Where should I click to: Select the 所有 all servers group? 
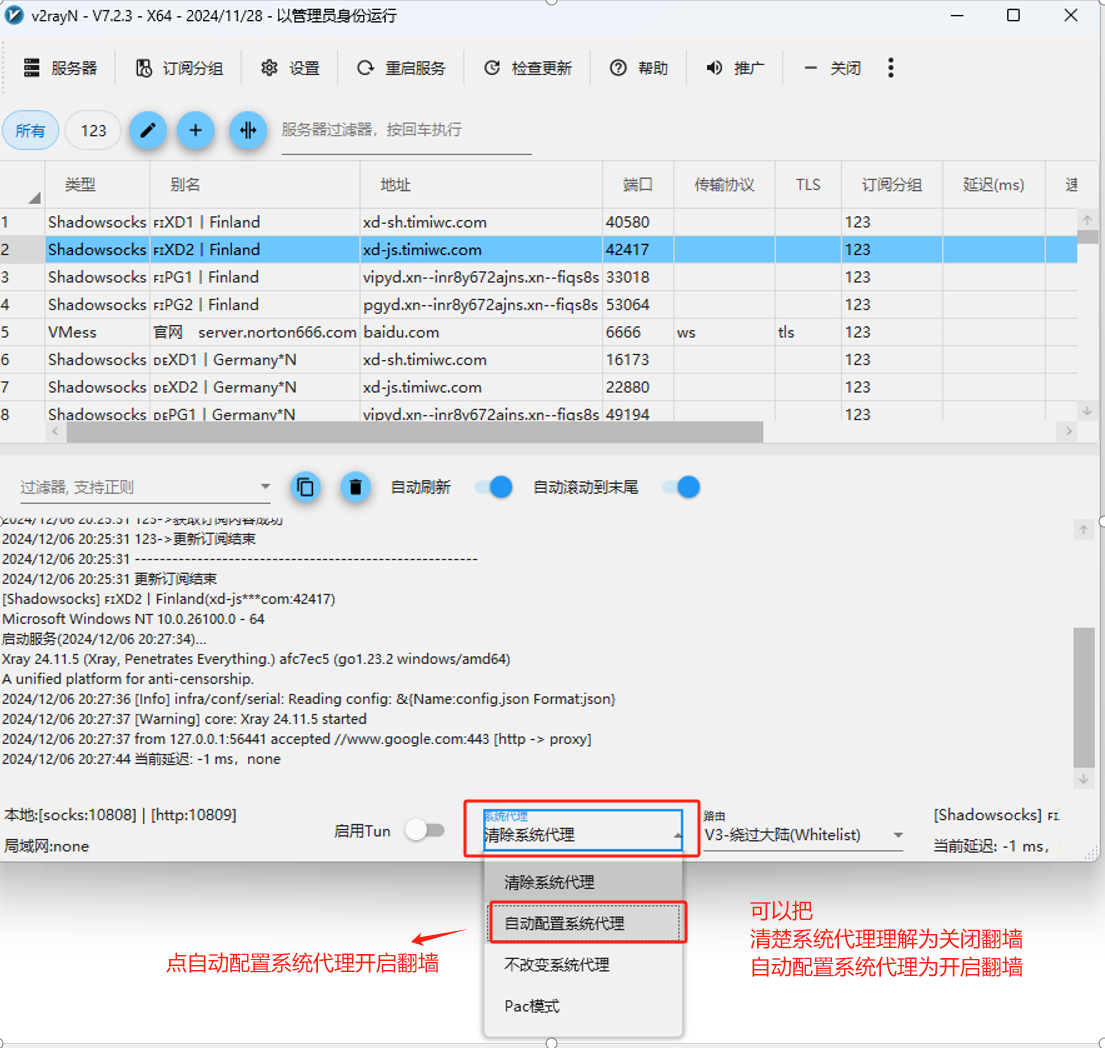coord(30,130)
